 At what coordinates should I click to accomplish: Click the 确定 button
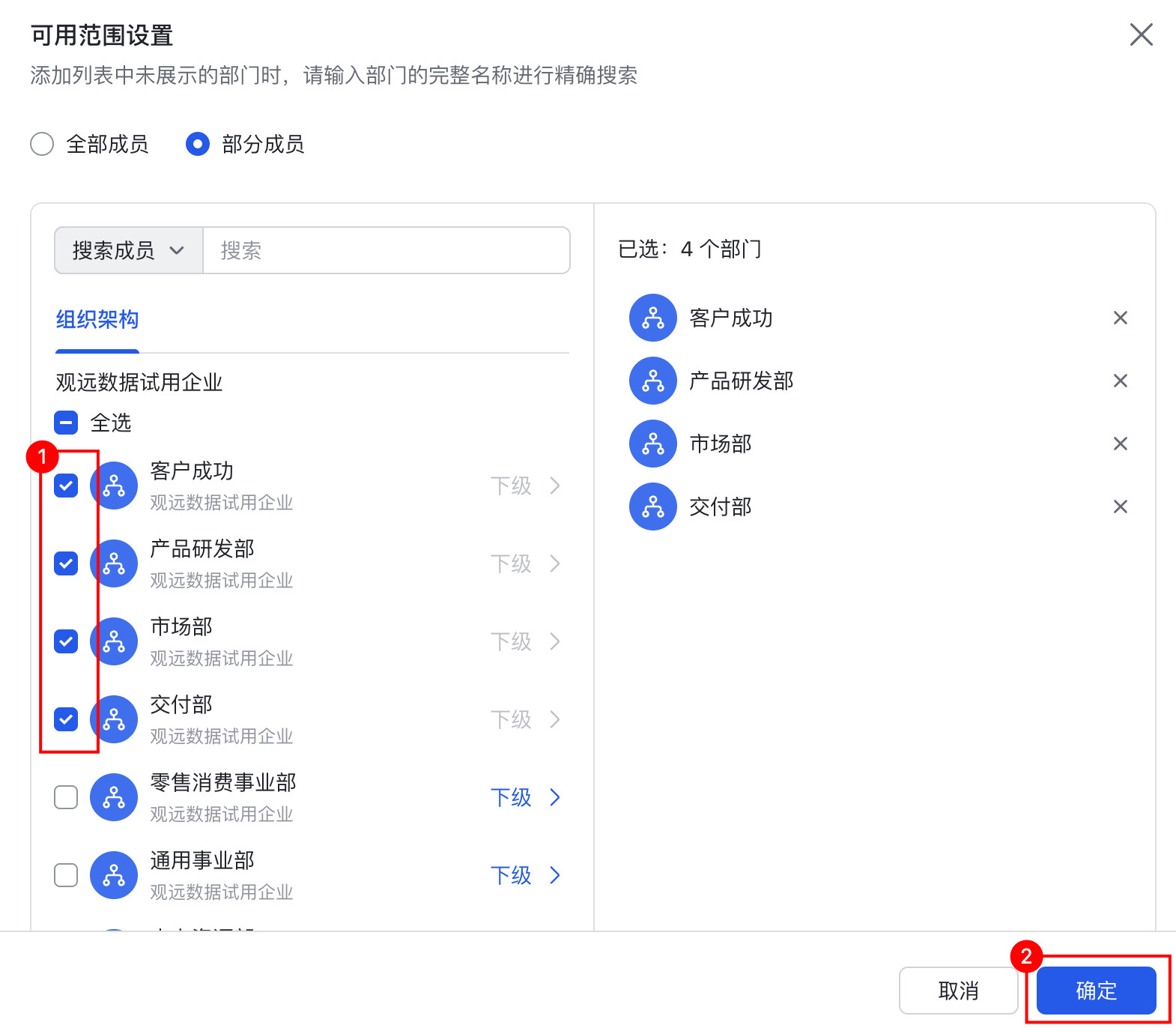pos(1096,991)
